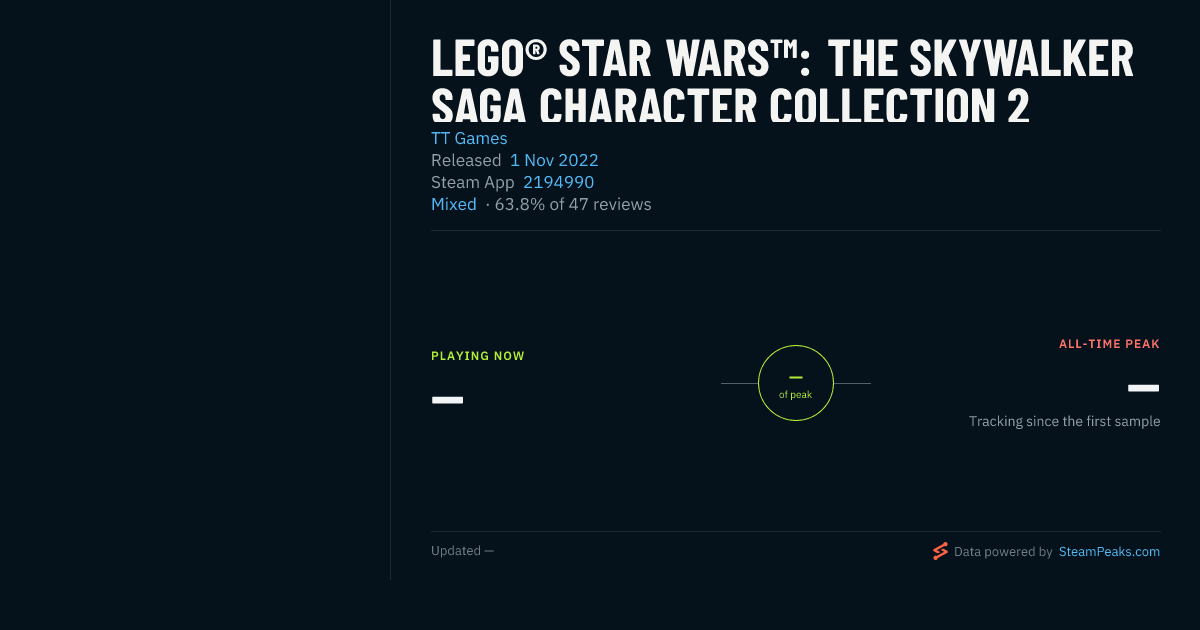Click the 'Steam App' label
1200x630 pixels.
point(473,182)
